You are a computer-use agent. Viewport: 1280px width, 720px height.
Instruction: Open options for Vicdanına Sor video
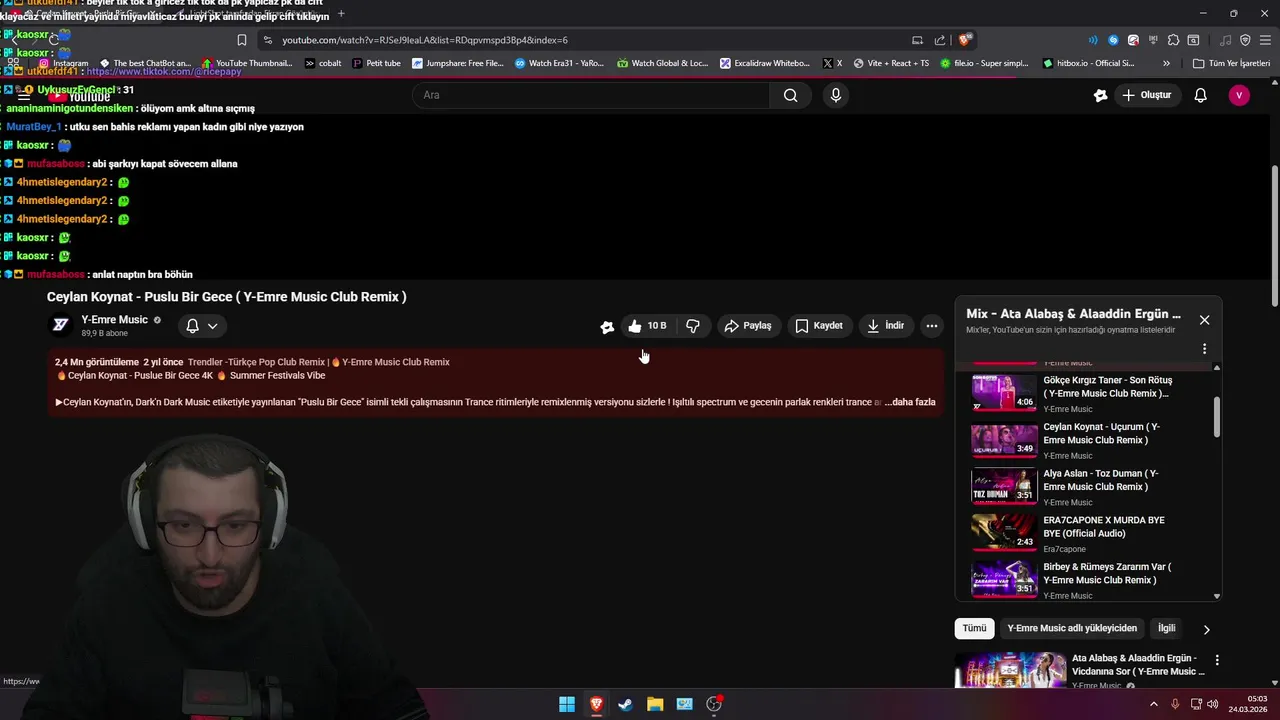tap(1217, 661)
